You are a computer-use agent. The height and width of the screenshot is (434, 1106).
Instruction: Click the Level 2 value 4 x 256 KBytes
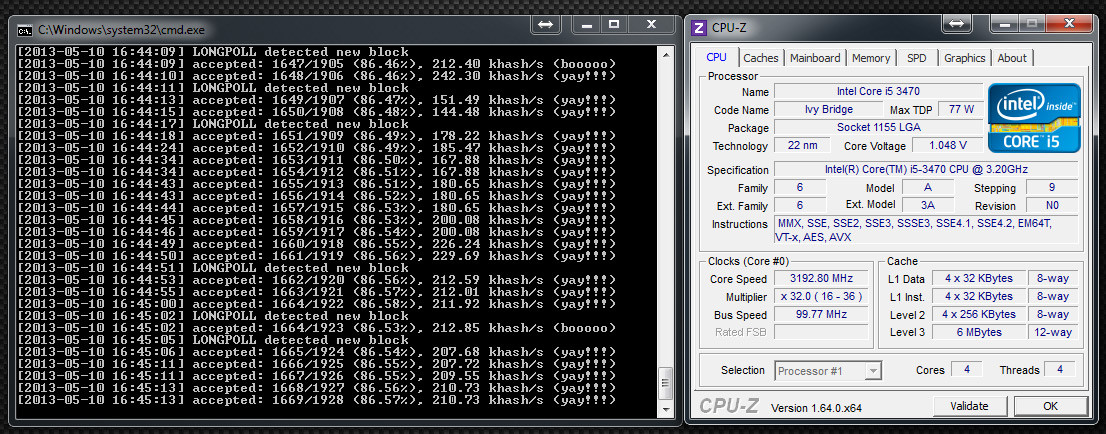click(x=978, y=314)
